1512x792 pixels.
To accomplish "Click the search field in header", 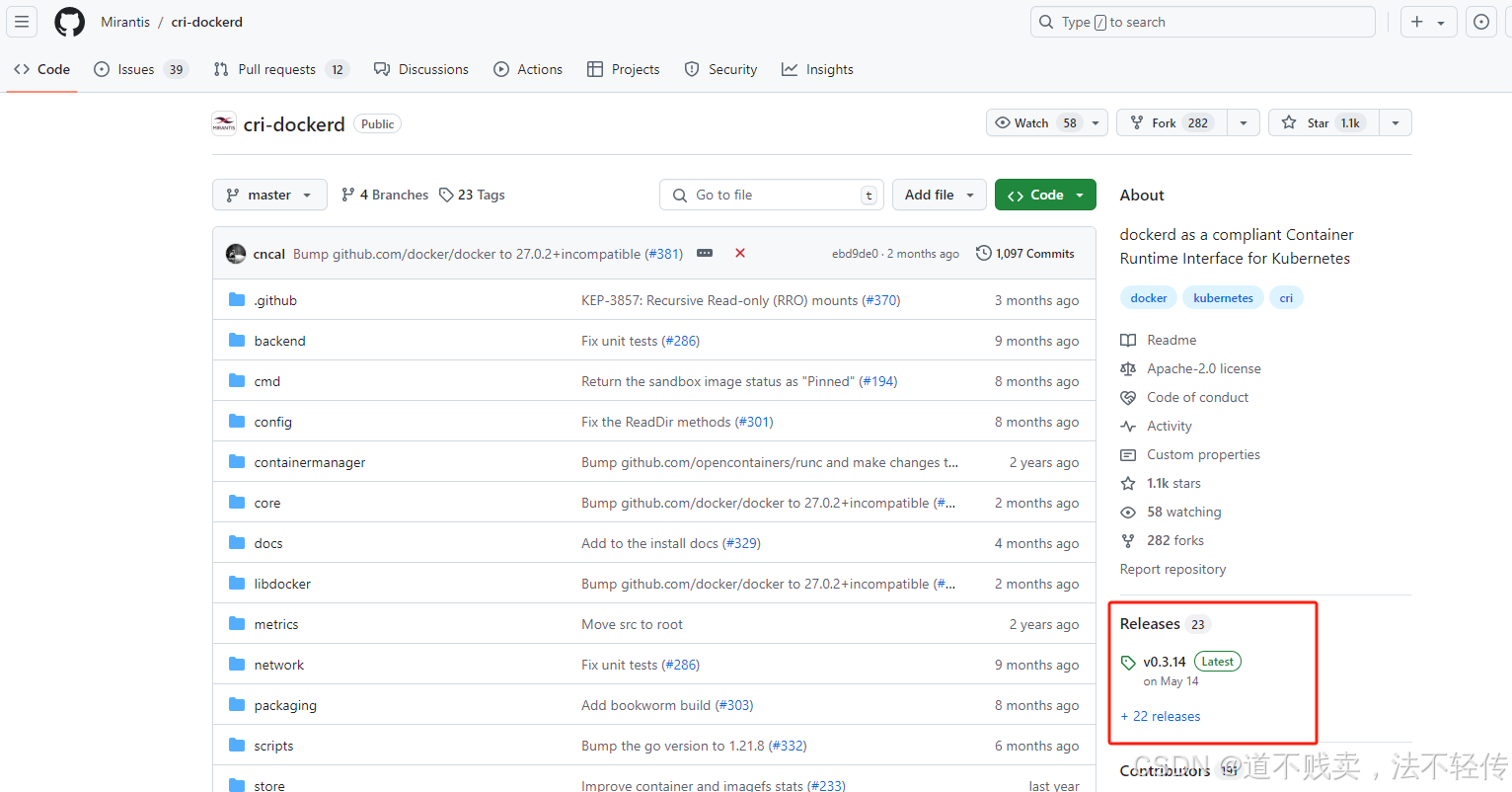I will (x=1202, y=22).
